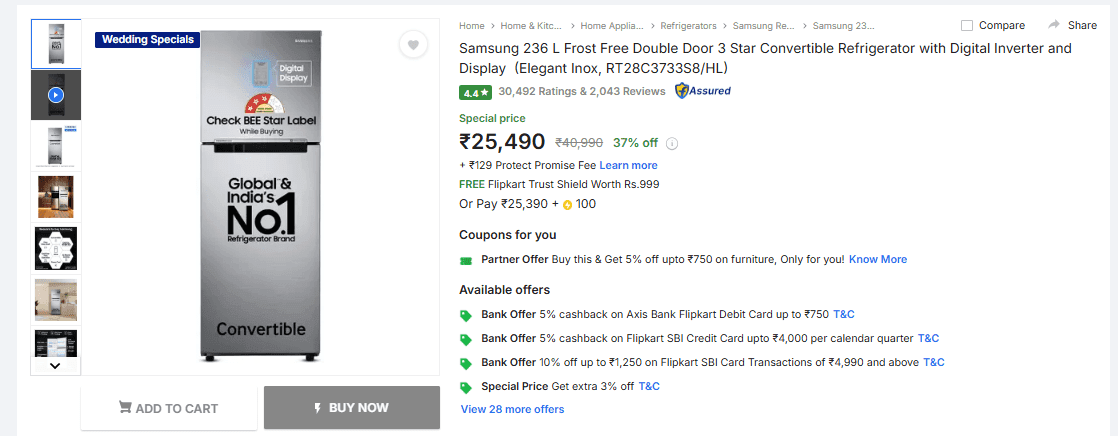Open Refrigerators breadcrumb link
1118x436 pixels.
pos(689,25)
